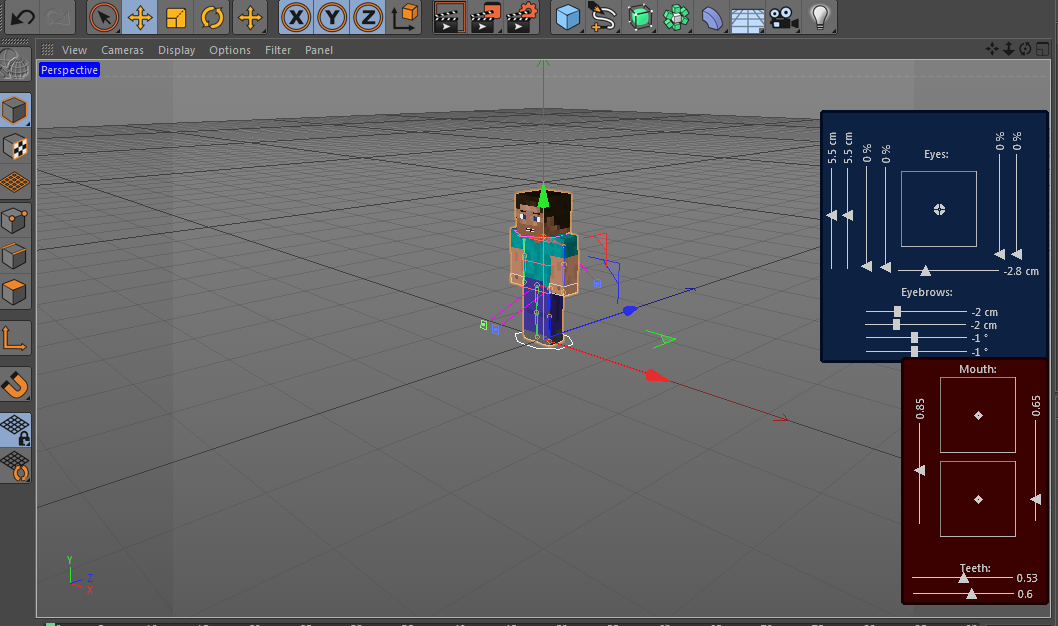The image size is (1058, 626).
Task: Click the red X axis arrow handle
Action: point(656,375)
